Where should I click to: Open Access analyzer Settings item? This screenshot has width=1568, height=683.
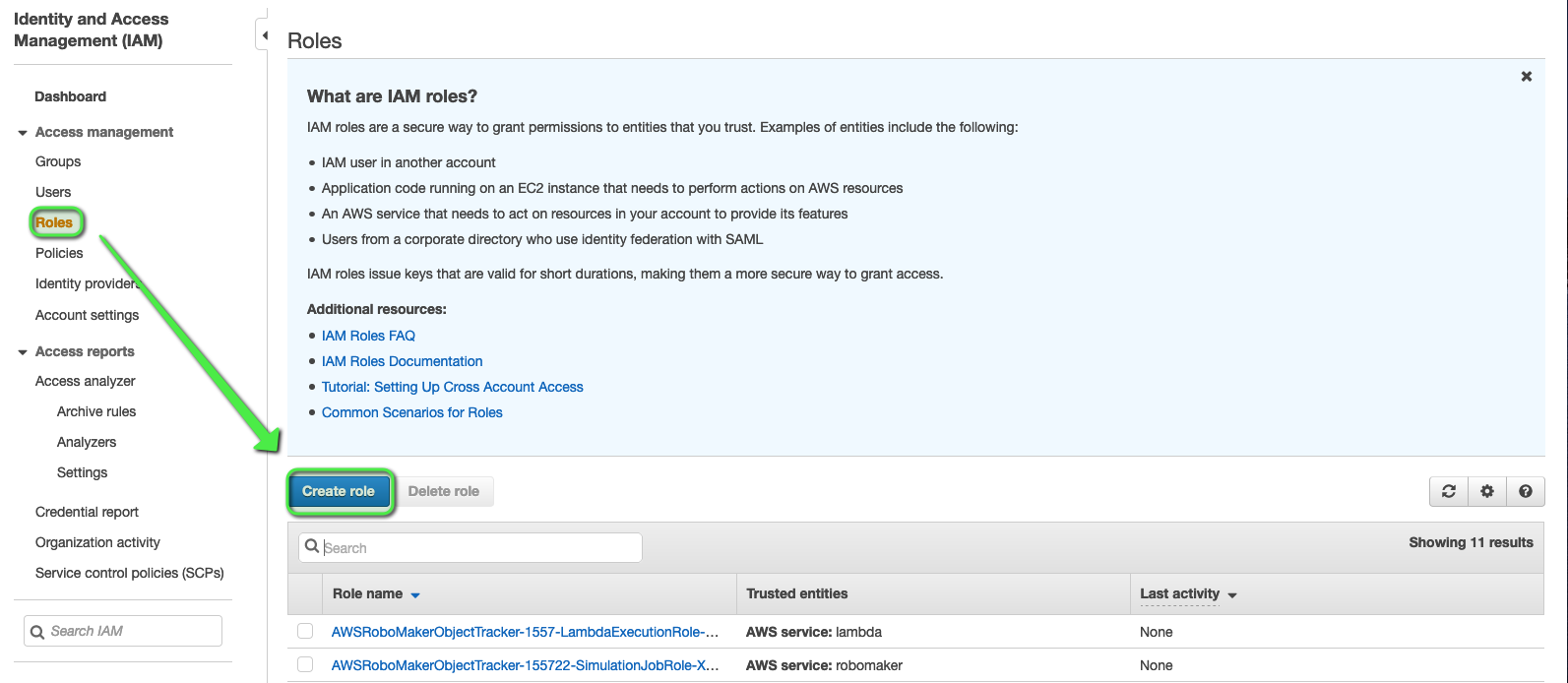click(x=83, y=472)
